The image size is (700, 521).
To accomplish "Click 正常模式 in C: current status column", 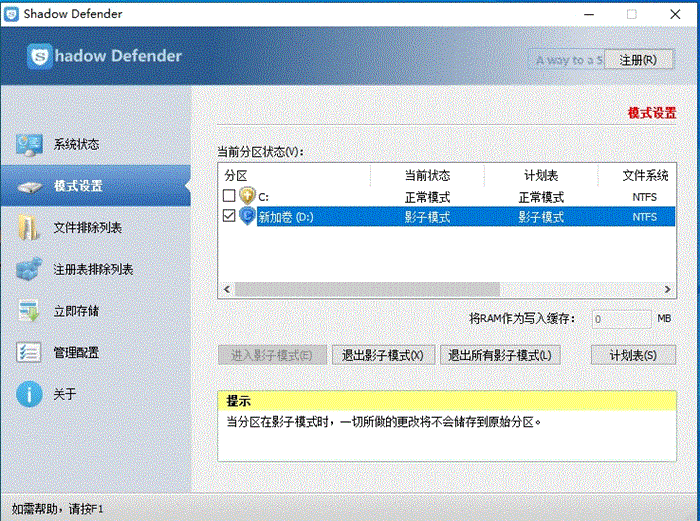I will coord(427,197).
